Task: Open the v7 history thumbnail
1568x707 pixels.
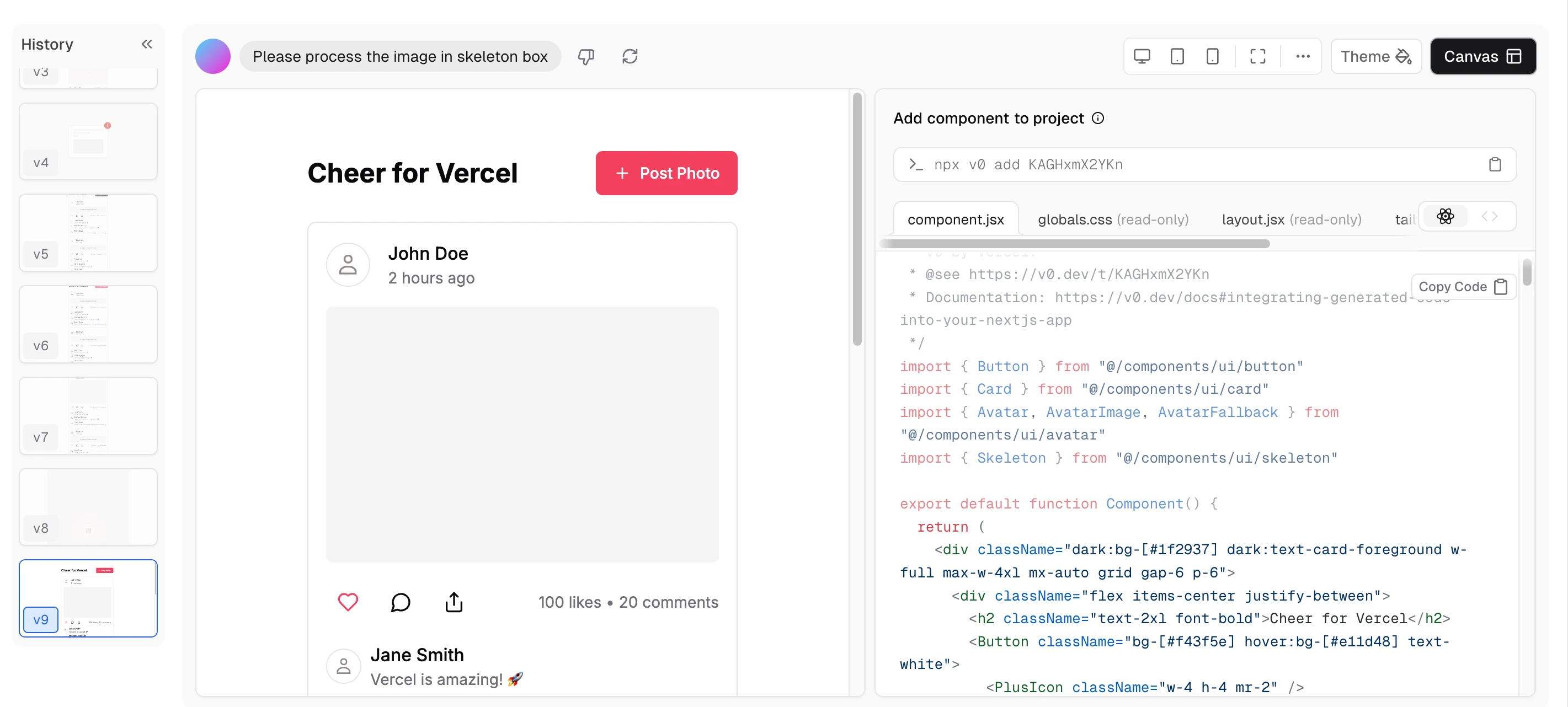Action: [88, 416]
